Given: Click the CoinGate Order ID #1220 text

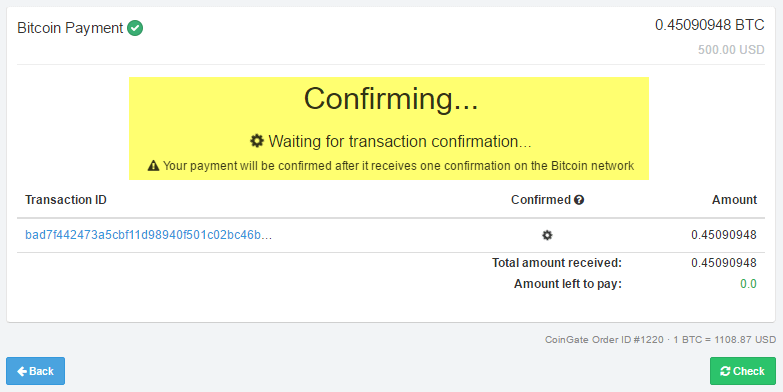Looking at the screenshot, I should pyautogui.click(x=604, y=340).
